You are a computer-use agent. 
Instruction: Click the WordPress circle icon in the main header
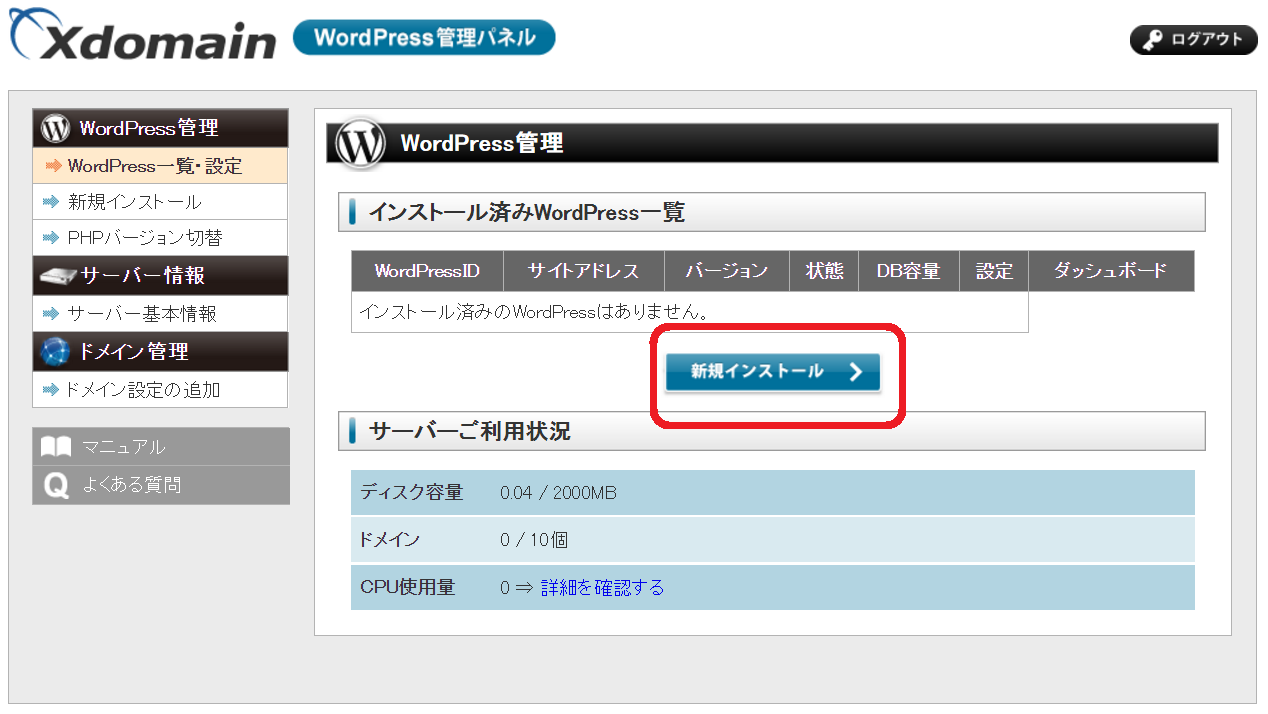coord(364,142)
